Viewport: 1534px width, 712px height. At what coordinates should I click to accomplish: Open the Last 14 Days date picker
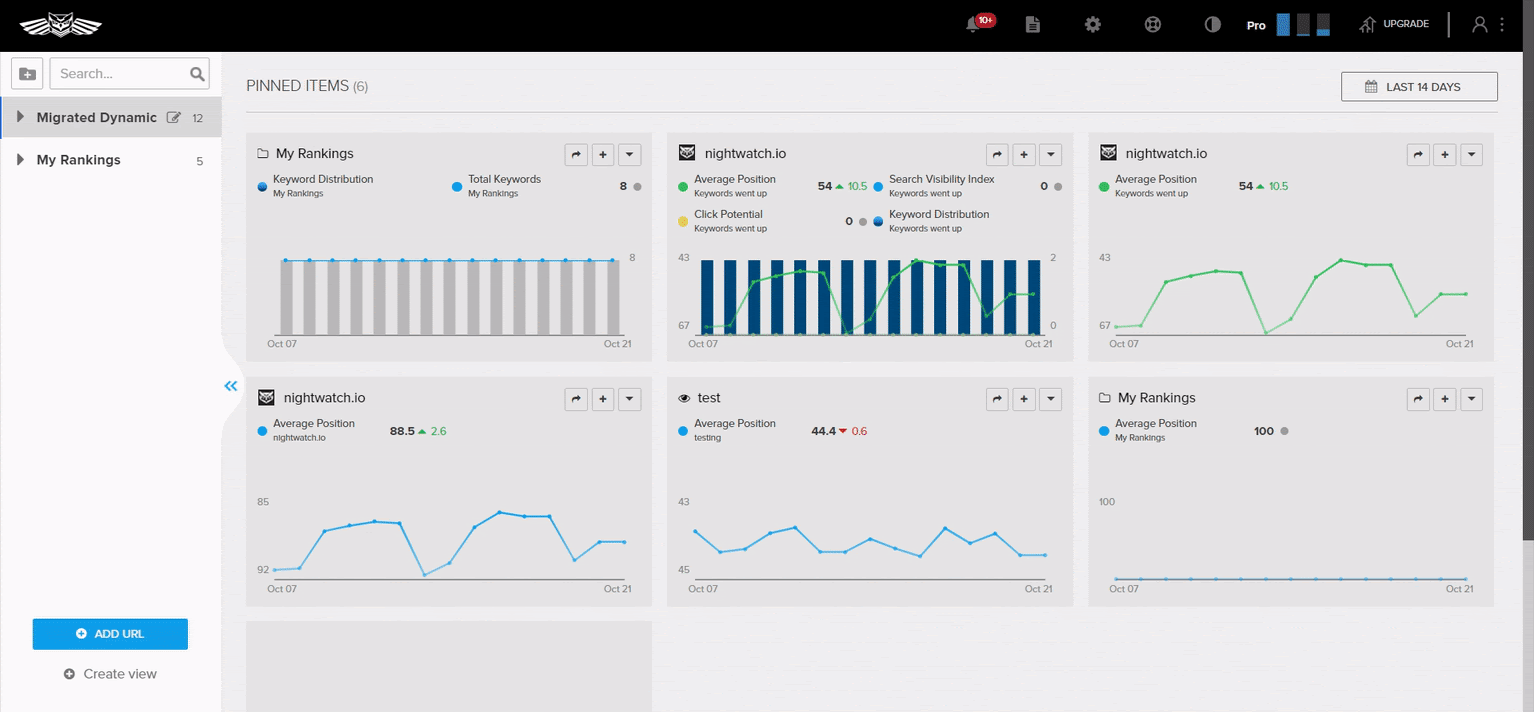pos(1419,87)
